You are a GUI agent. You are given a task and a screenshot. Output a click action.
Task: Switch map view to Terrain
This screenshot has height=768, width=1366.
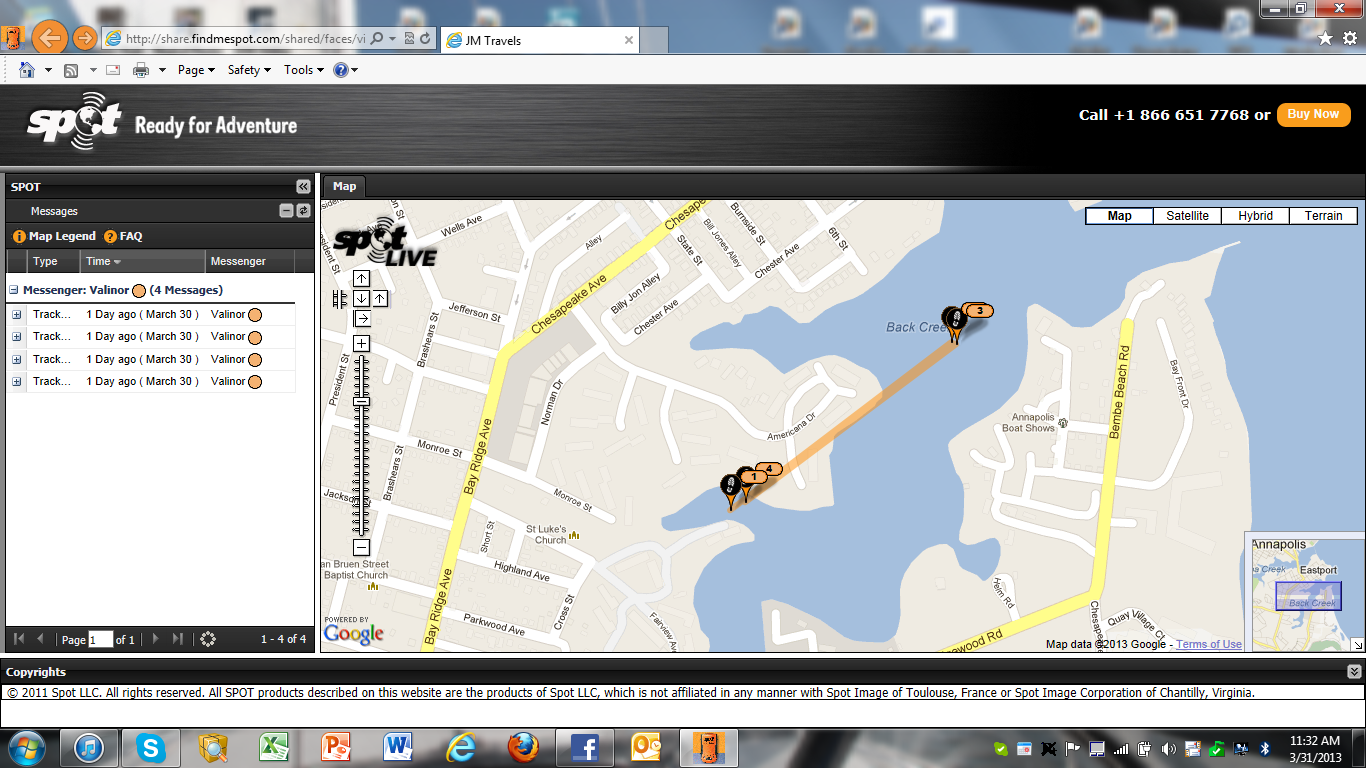pyautogui.click(x=1323, y=216)
